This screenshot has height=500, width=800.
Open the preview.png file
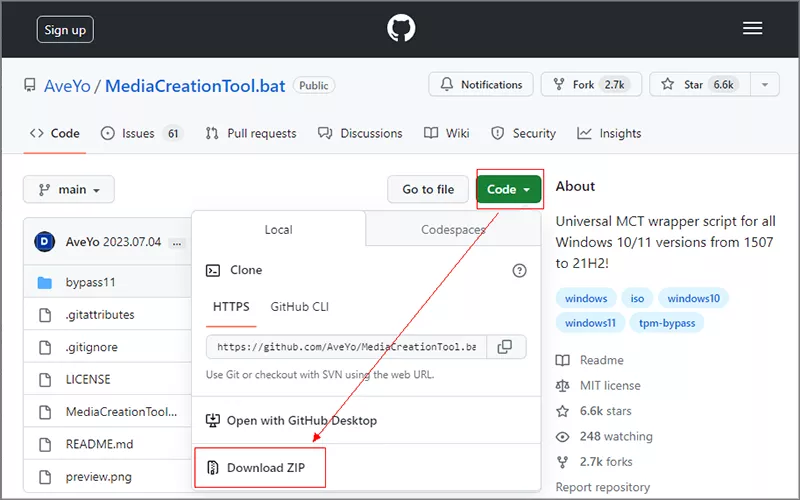point(98,477)
